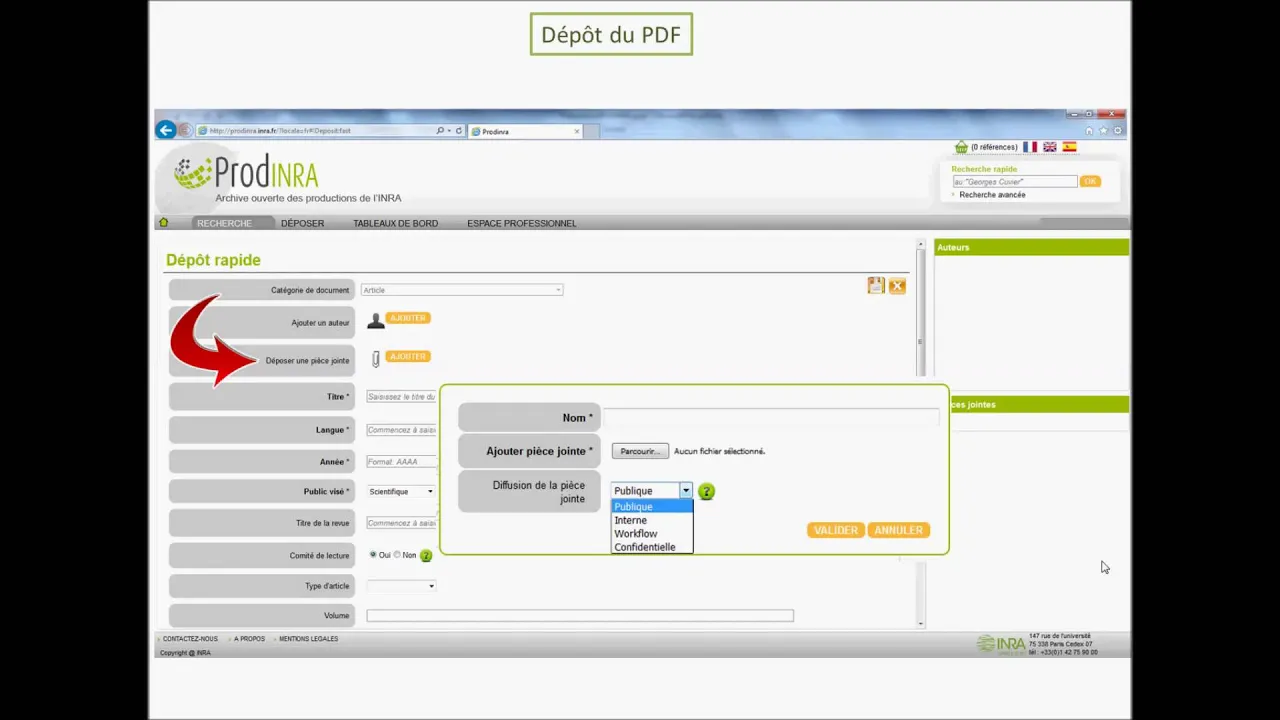Open the RECHERCHE menu
1280x720 pixels.
(224, 223)
